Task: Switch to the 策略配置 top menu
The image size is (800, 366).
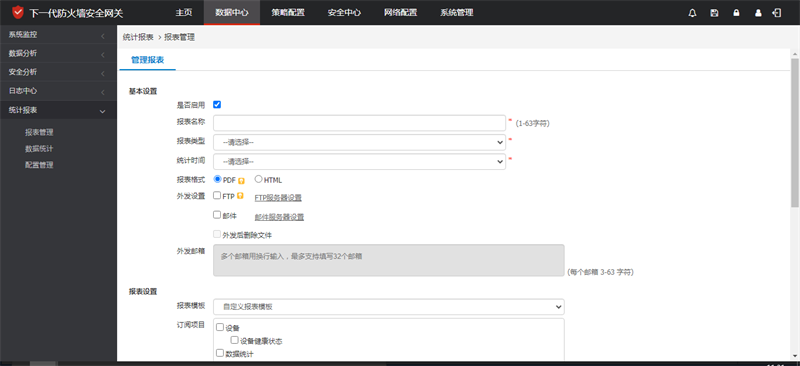Action: click(288, 13)
